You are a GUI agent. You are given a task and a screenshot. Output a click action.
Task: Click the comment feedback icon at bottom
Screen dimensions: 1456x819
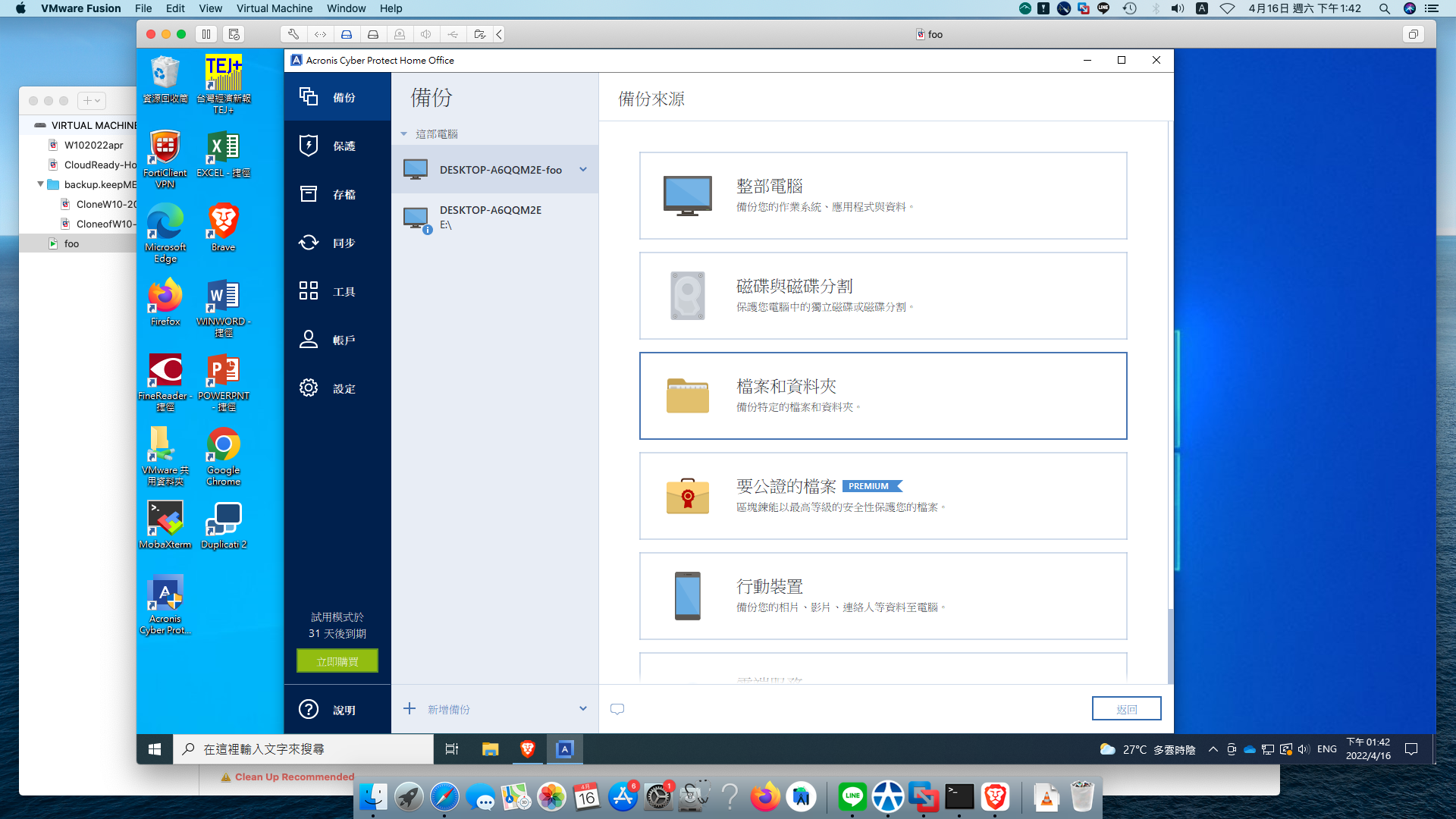617,709
